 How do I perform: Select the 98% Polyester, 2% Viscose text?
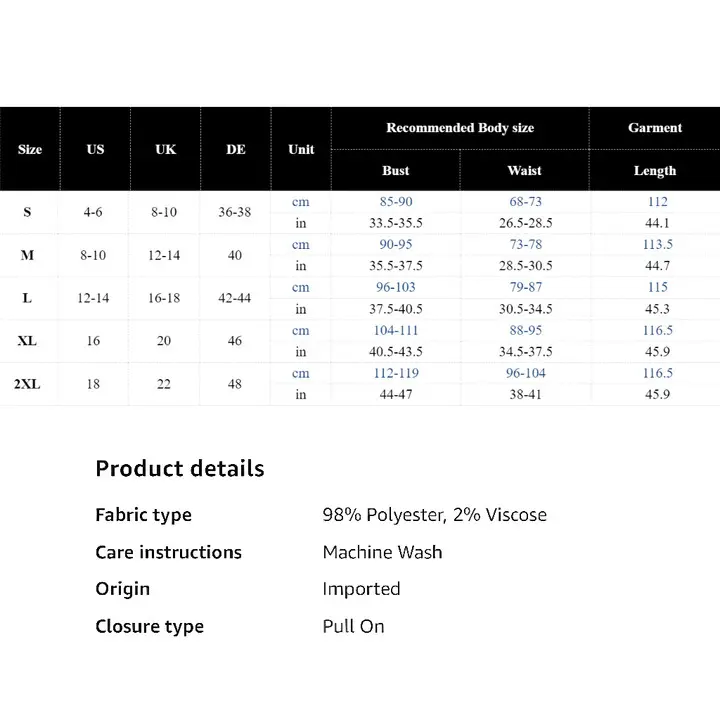(x=434, y=516)
